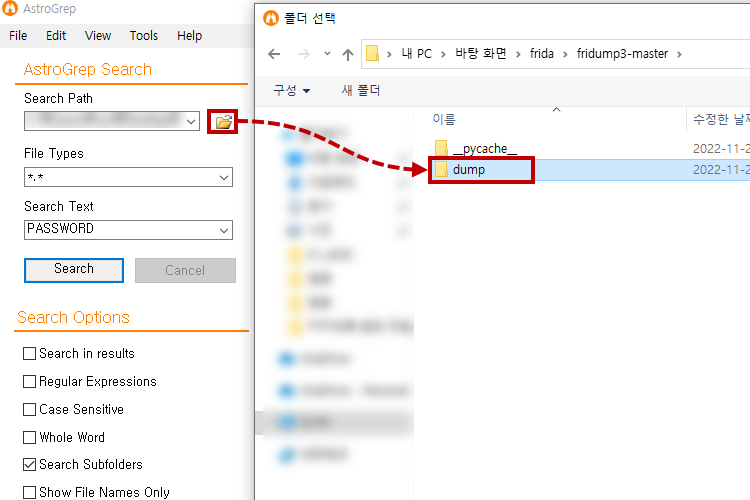The image size is (750, 500).
Task: Go up one folder level with the up arrow
Action: (x=348, y=55)
